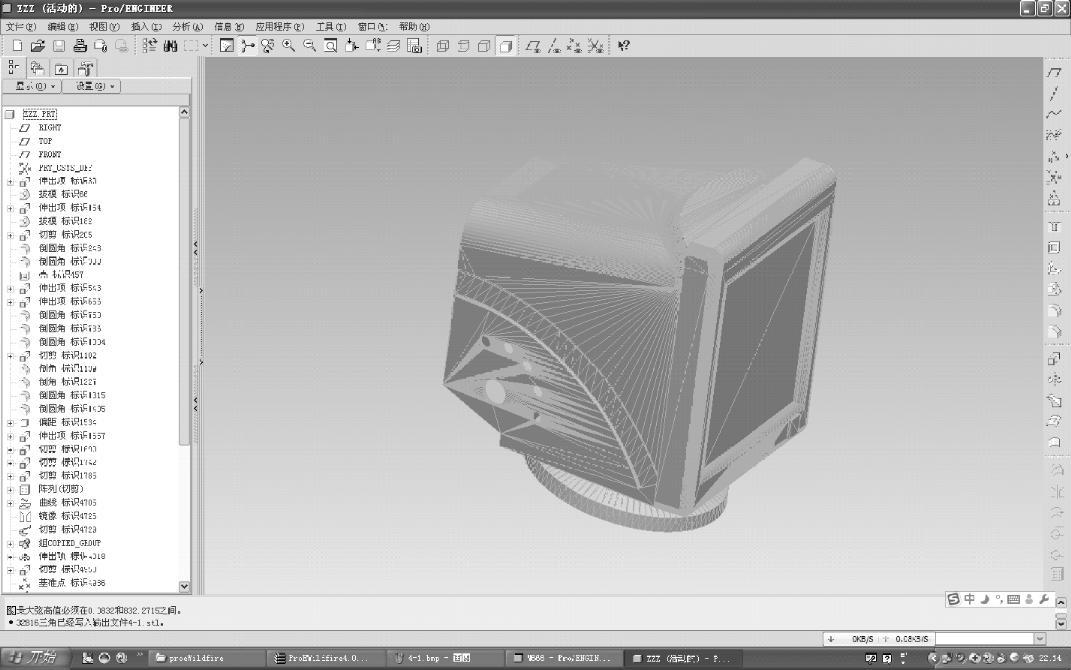The width and height of the screenshot is (1071, 670).
Task: Select the Datum Curve tool in the right toolbar
Action: [x=1055, y=114]
